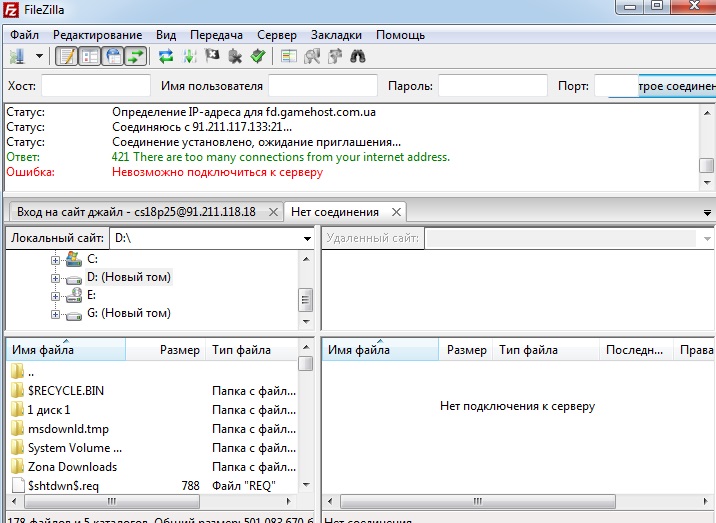Refresh file and folder lists

point(166,57)
